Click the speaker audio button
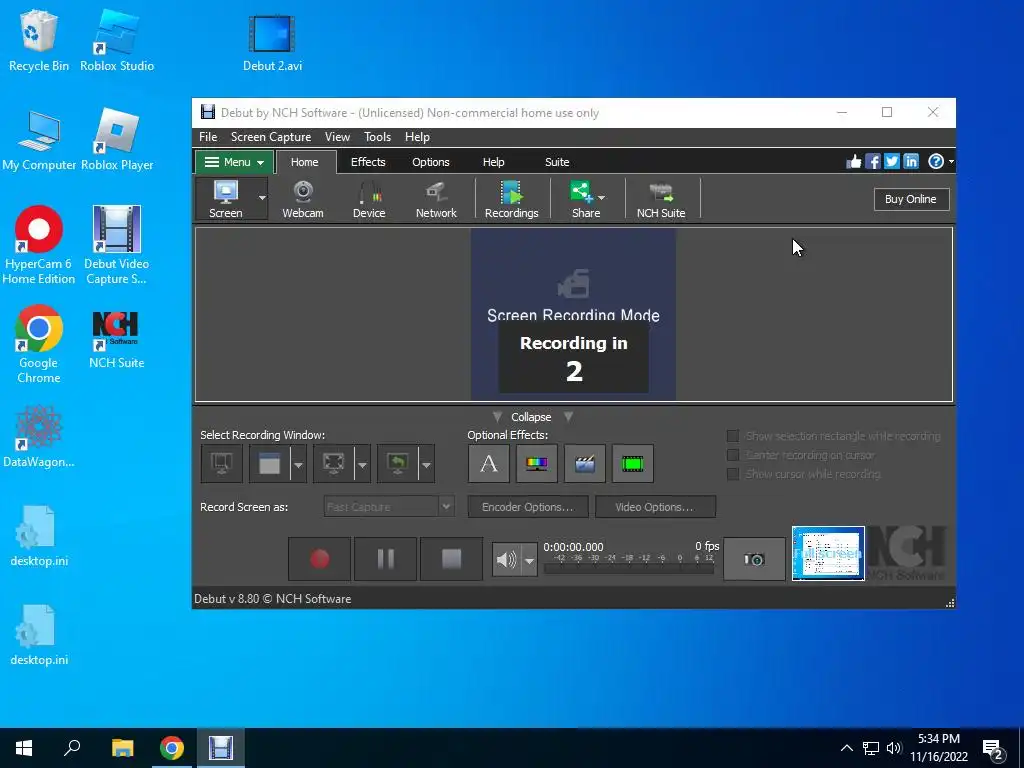Image resolution: width=1024 pixels, height=768 pixels. (x=506, y=560)
